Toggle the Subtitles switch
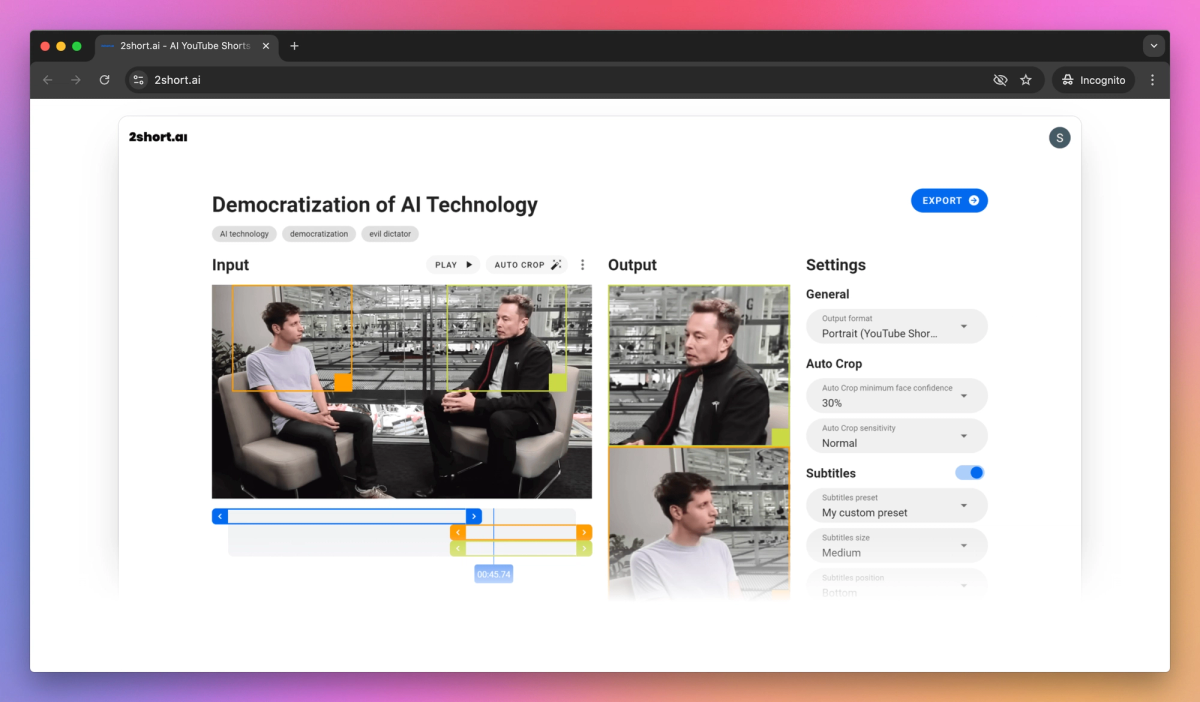The height and width of the screenshot is (702, 1200). 970,473
